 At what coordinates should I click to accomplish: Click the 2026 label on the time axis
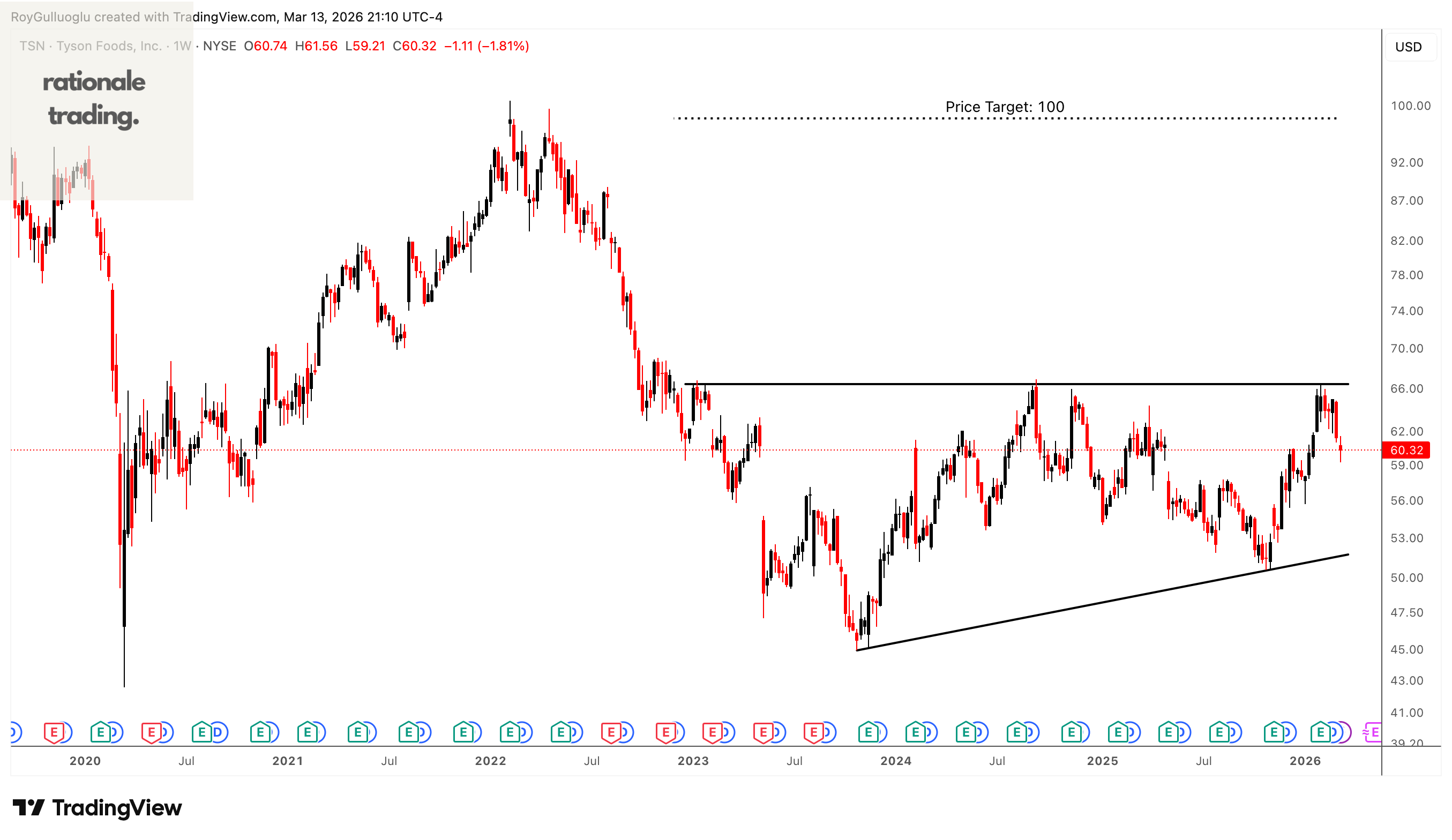coord(1305,761)
